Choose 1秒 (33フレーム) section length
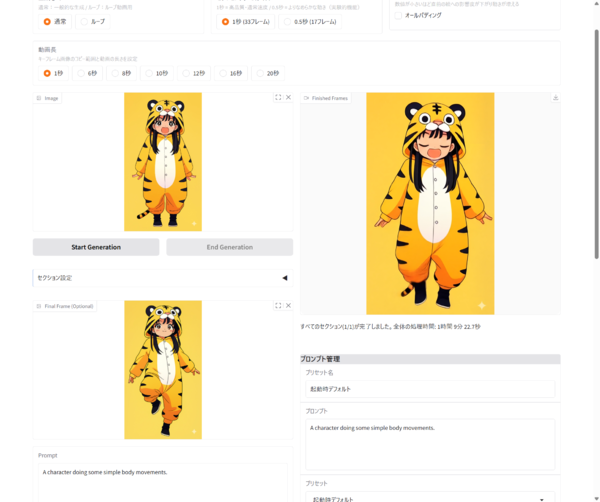 click(246, 22)
